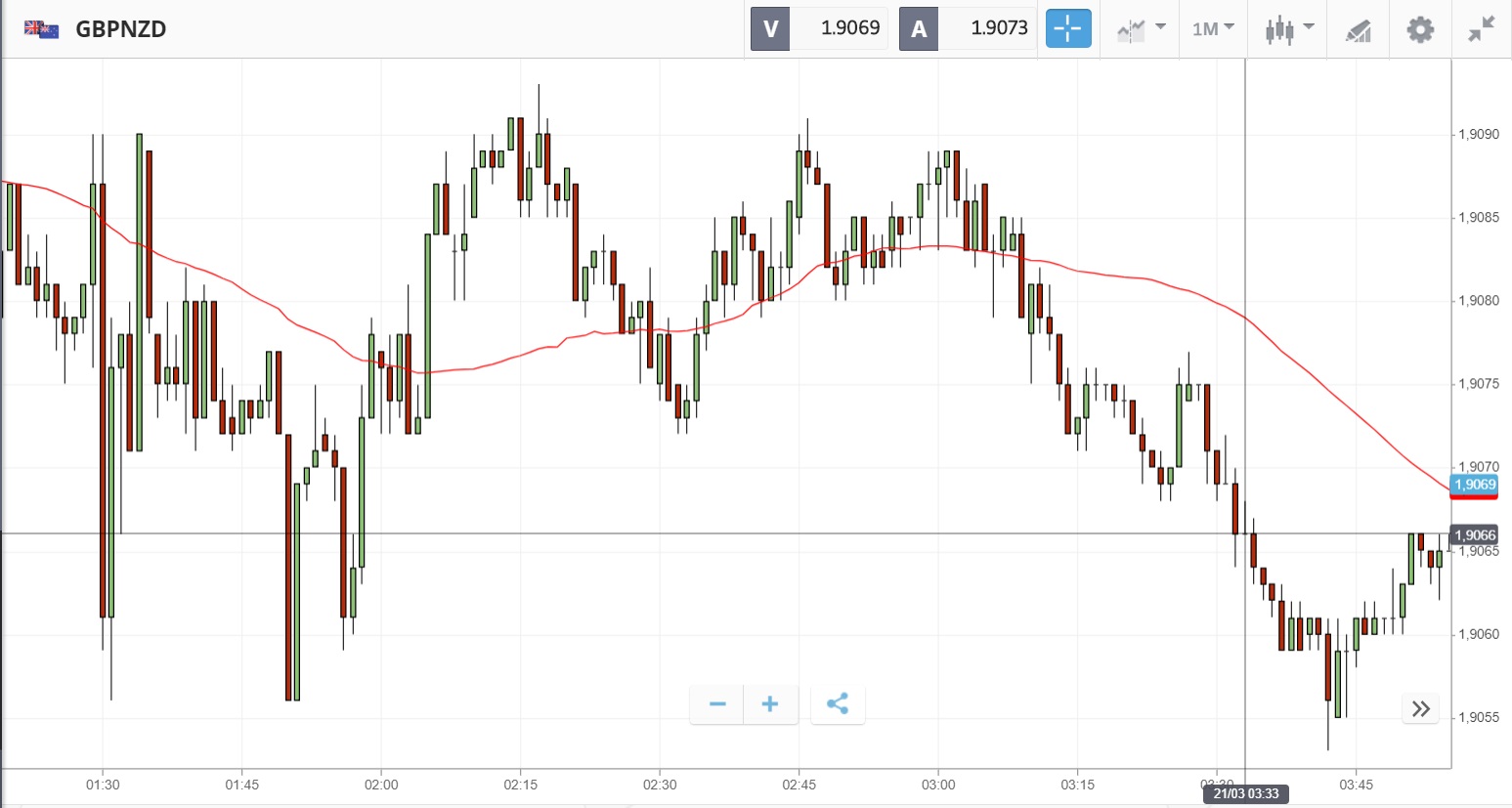Zoom in with the plus button
This screenshot has width=1512, height=808.
770,704
